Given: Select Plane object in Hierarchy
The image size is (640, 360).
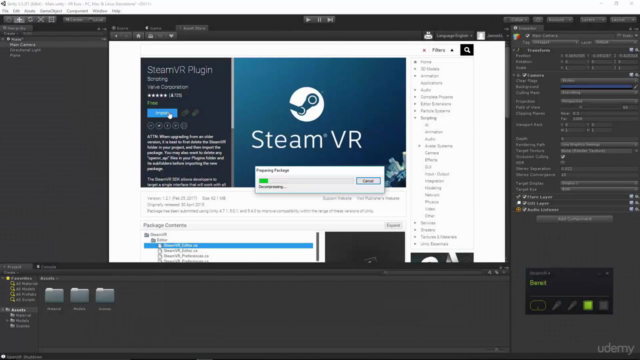Looking at the screenshot, I should [x=15, y=55].
